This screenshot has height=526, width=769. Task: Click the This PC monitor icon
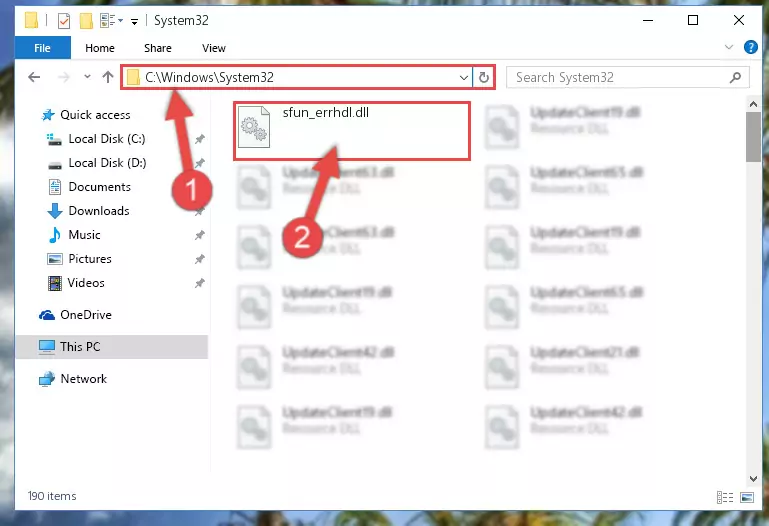click(x=47, y=347)
